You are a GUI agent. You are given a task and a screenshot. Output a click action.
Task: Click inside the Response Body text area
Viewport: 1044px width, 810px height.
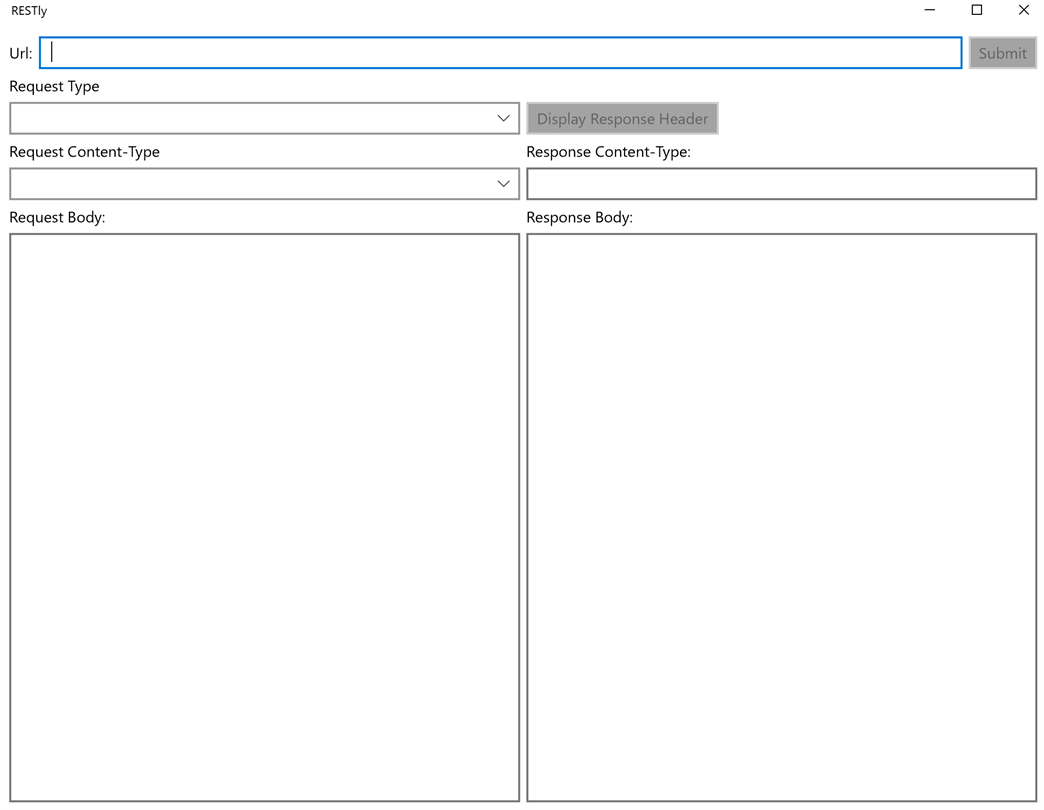tap(782, 517)
